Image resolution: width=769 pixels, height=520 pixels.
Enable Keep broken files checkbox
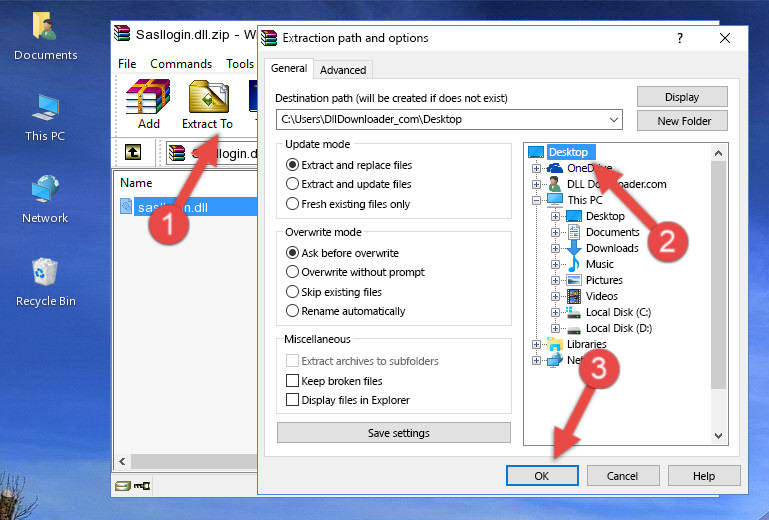point(293,381)
